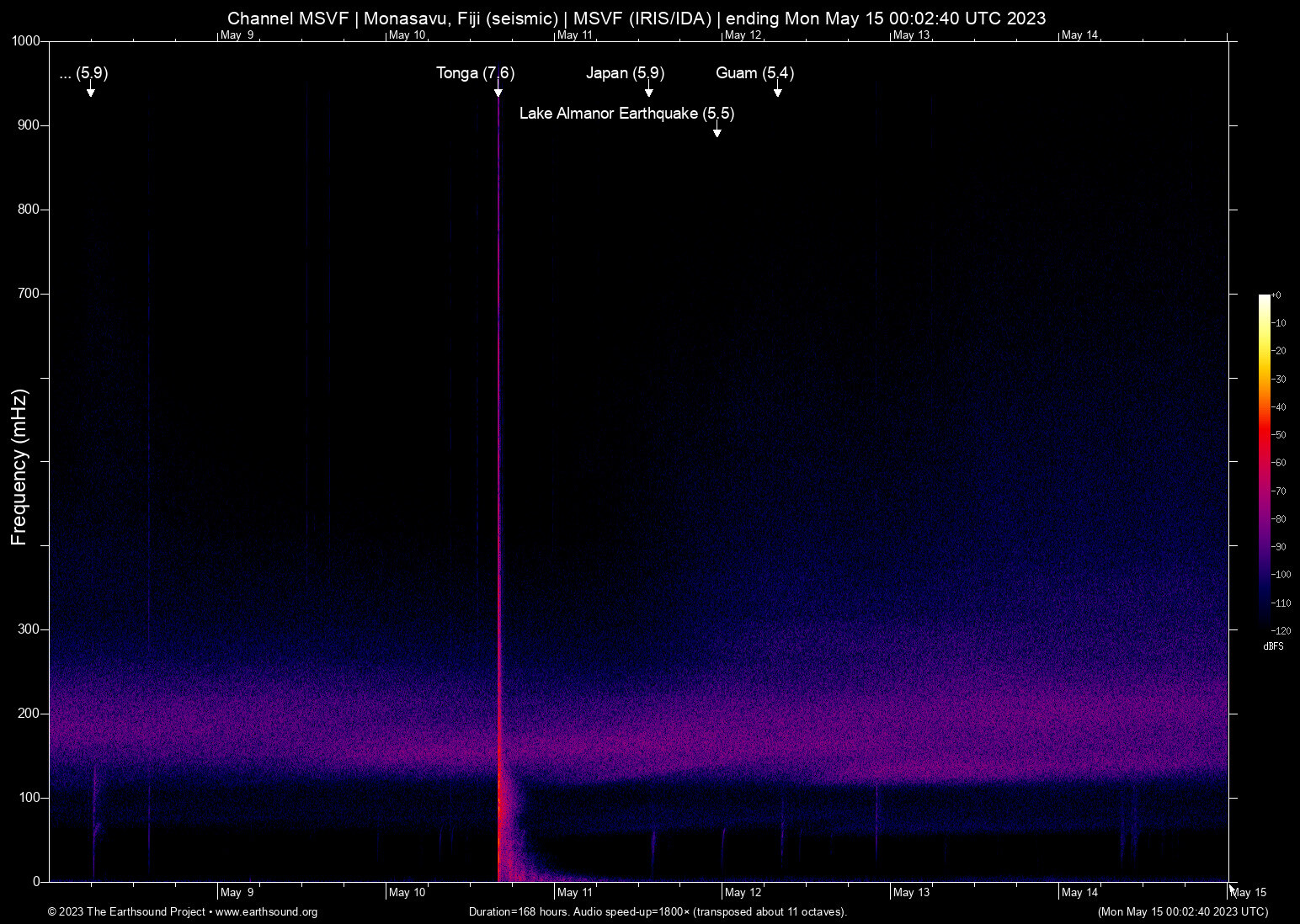
Task: Select the '-120' value on the color scale
Action: (x=1281, y=631)
